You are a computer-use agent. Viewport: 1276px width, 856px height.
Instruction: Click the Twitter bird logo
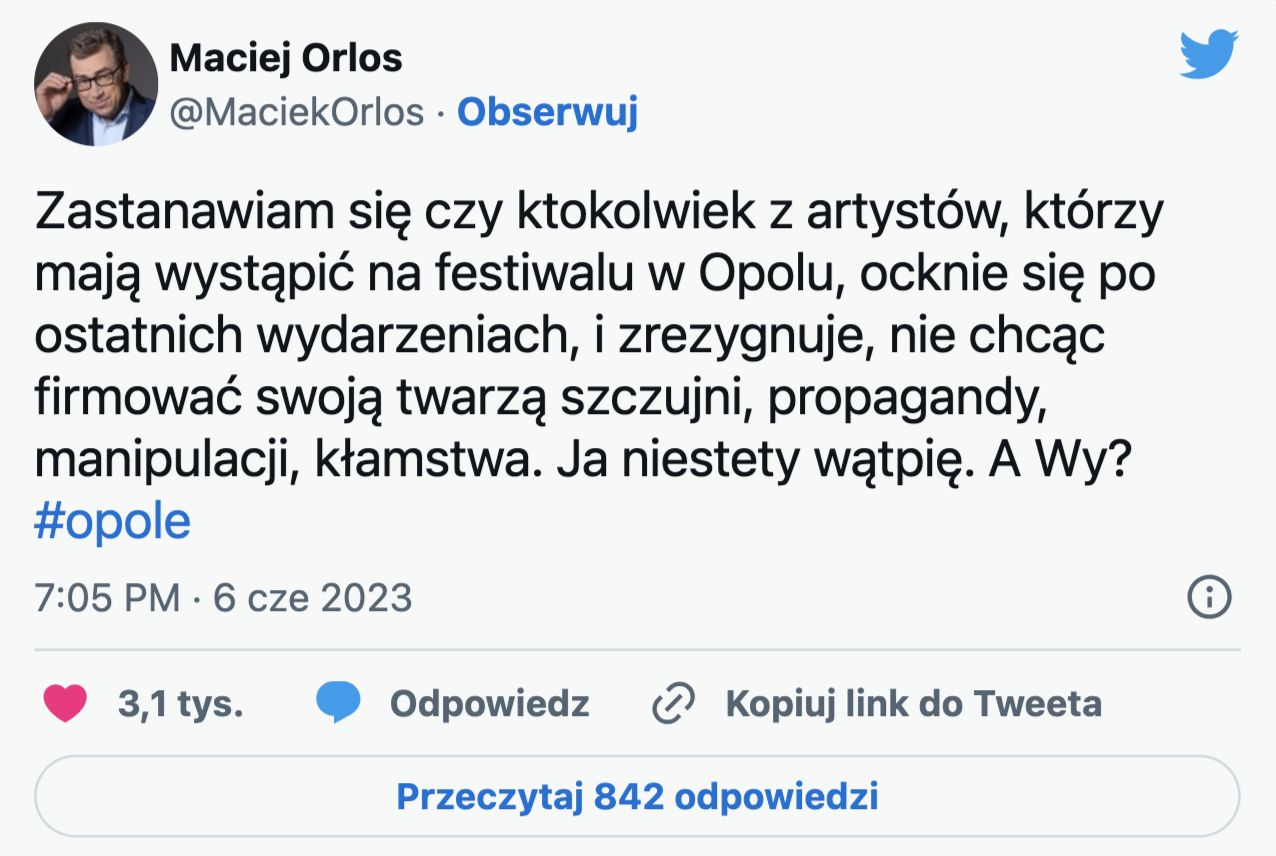(1208, 56)
